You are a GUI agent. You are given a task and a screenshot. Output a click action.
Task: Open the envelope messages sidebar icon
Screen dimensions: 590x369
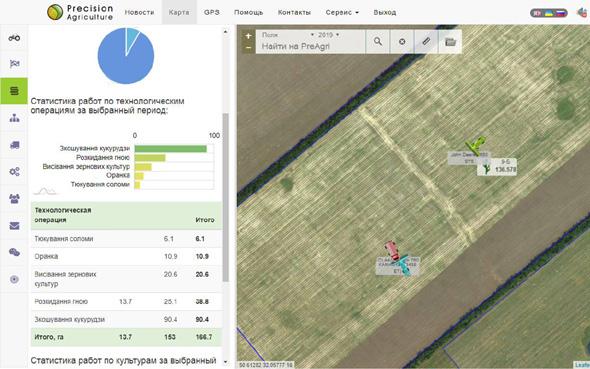14,226
